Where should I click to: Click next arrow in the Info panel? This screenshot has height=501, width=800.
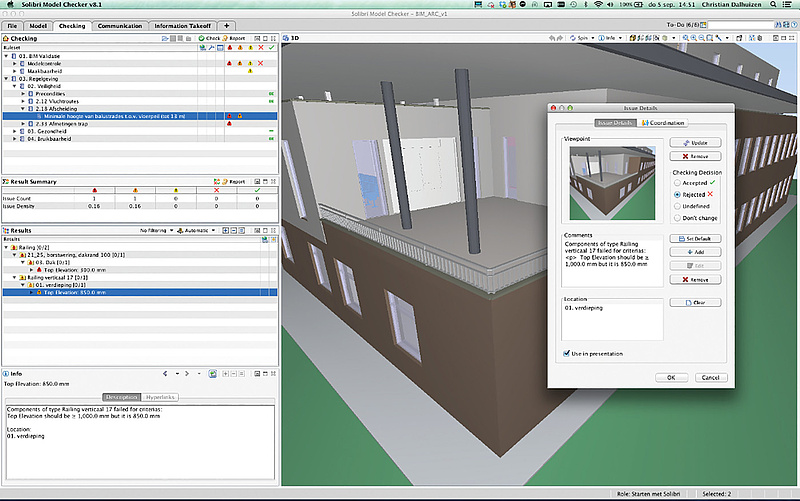coord(187,374)
